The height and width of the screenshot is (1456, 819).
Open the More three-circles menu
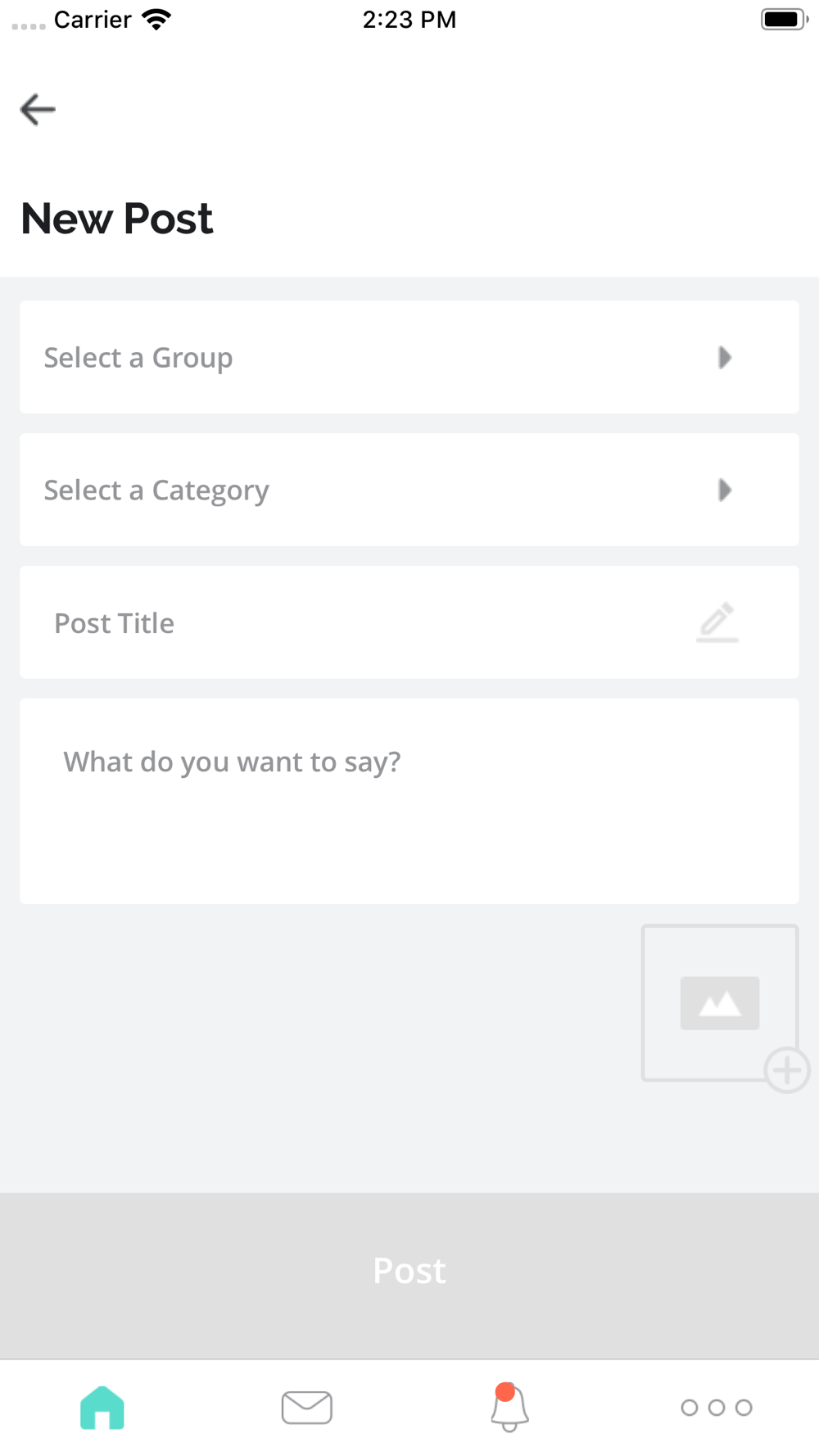click(717, 1408)
